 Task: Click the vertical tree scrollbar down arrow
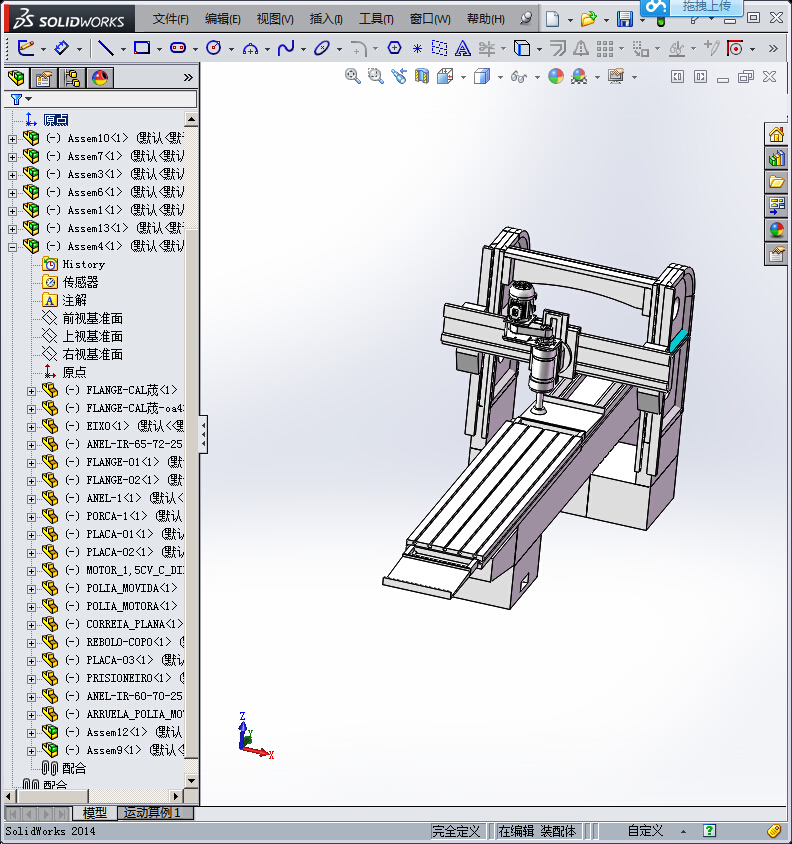(x=191, y=780)
